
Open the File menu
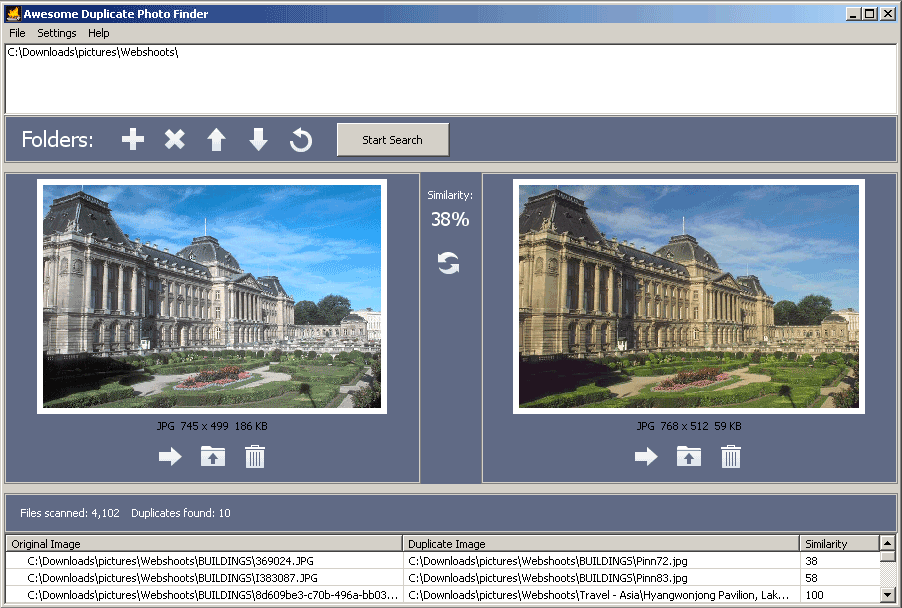(16, 32)
